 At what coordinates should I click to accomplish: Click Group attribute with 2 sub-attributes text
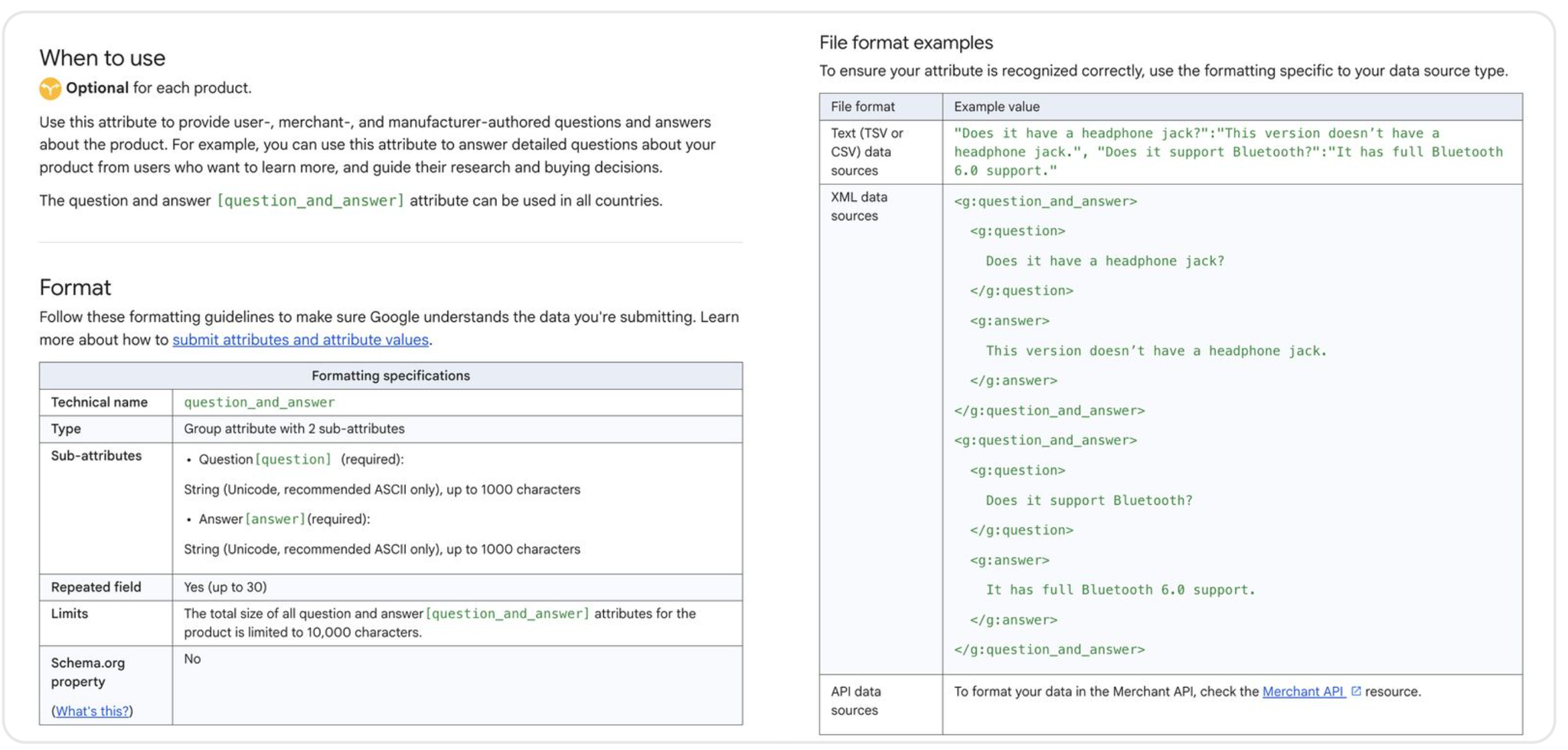pos(294,429)
